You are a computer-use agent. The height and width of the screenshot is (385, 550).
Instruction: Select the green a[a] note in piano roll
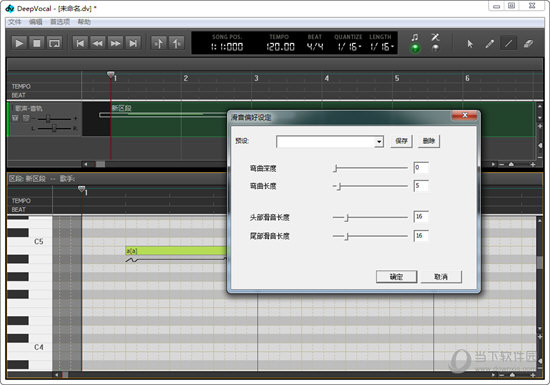pos(177,250)
